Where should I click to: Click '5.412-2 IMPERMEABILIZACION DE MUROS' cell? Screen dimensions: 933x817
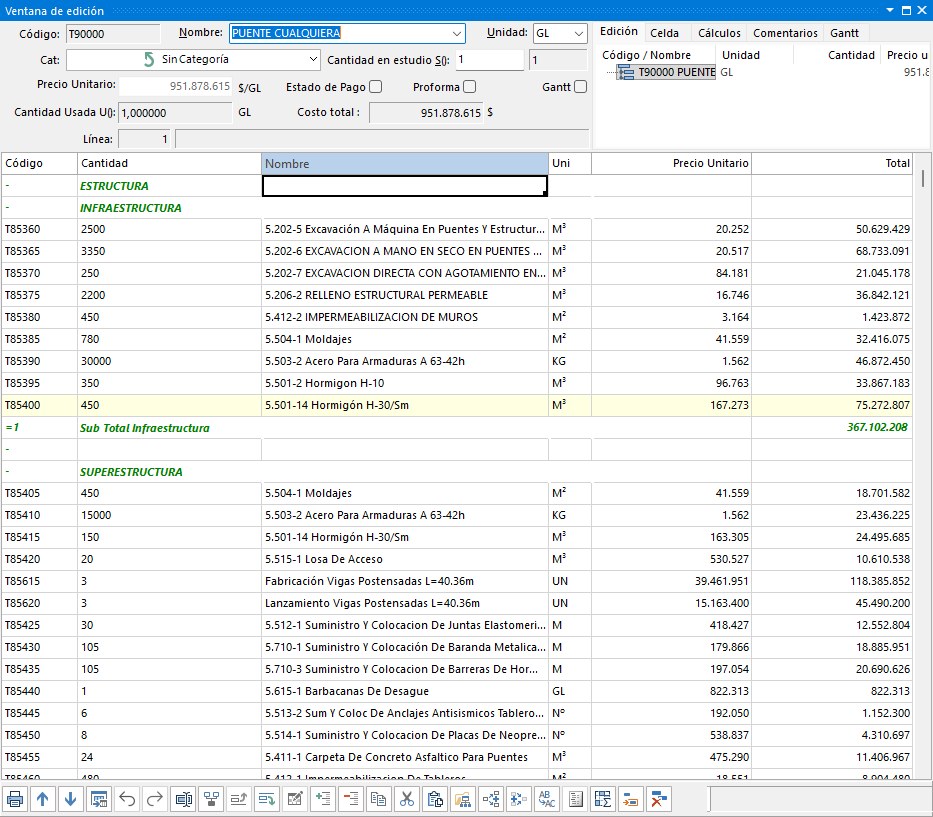[405, 317]
